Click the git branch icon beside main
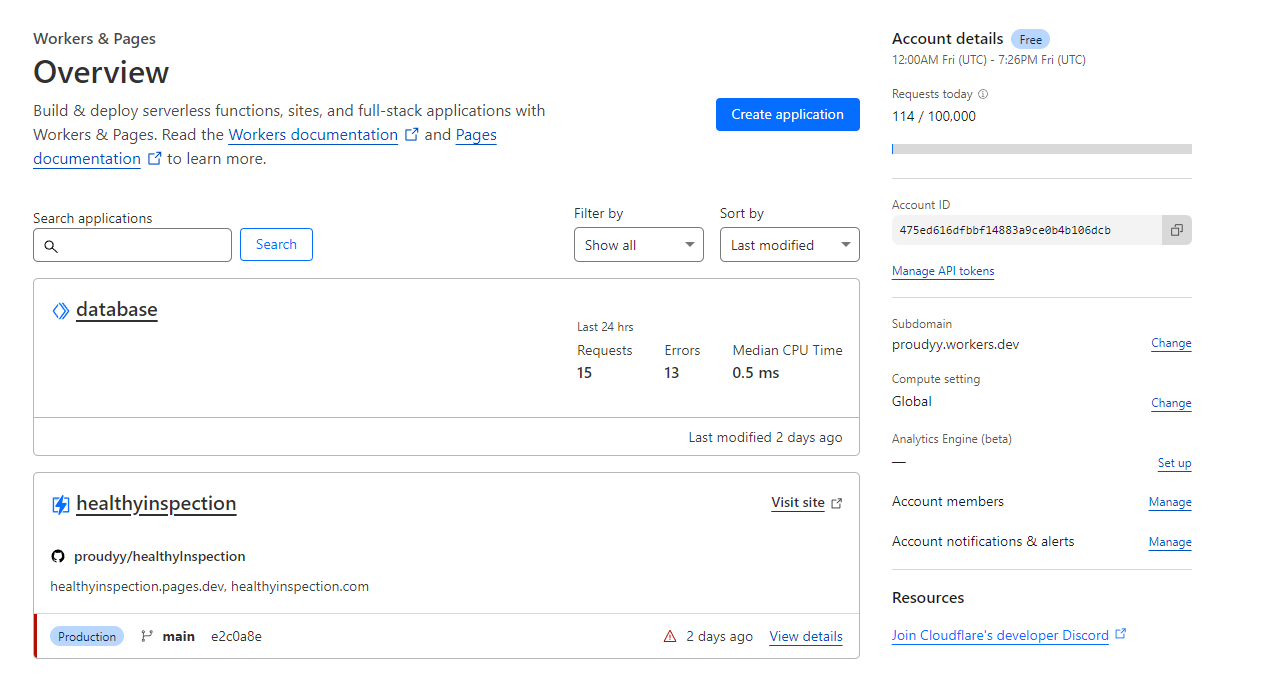The image size is (1261, 692). pos(147,636)
